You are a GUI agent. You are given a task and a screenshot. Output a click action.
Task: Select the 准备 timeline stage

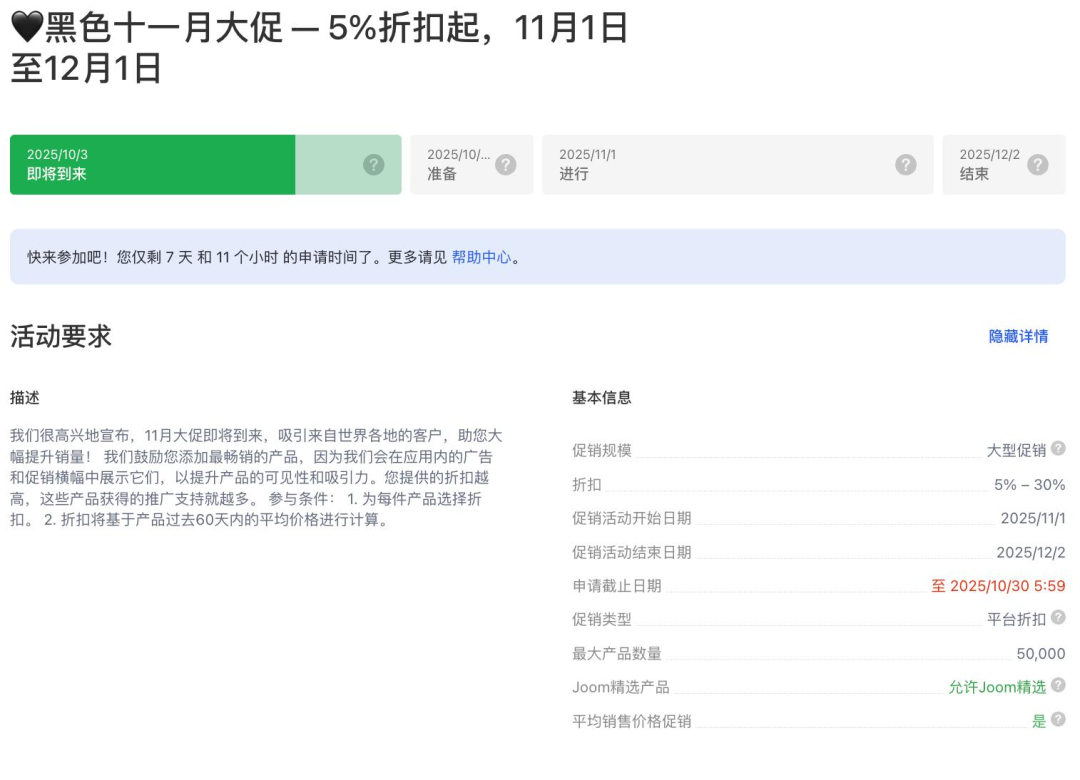click(455, 164)
